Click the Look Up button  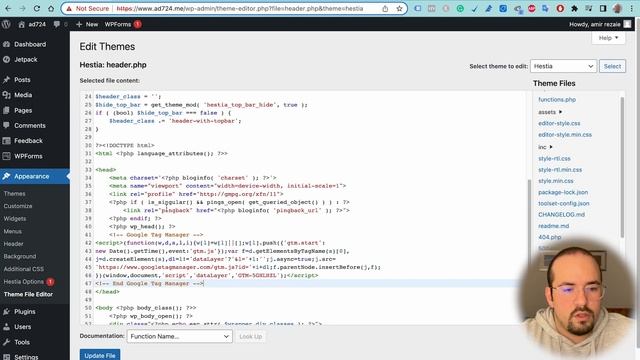click(x=251, y=337)
